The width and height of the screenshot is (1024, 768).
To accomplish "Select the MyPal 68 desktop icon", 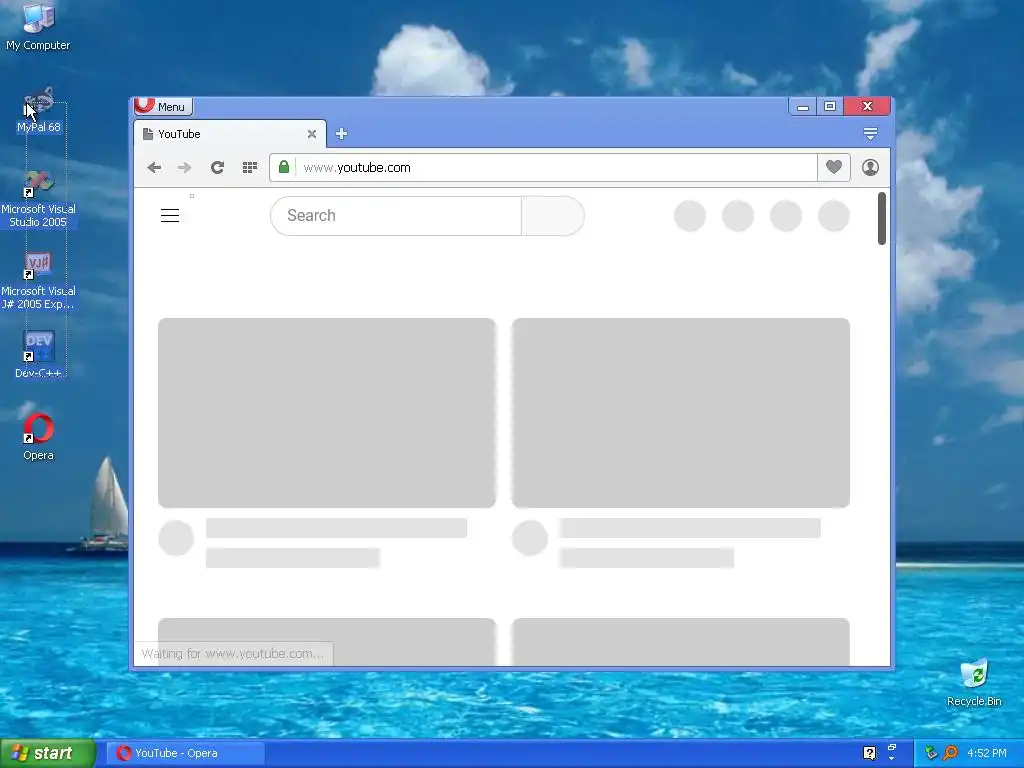I will click(39, 110).
